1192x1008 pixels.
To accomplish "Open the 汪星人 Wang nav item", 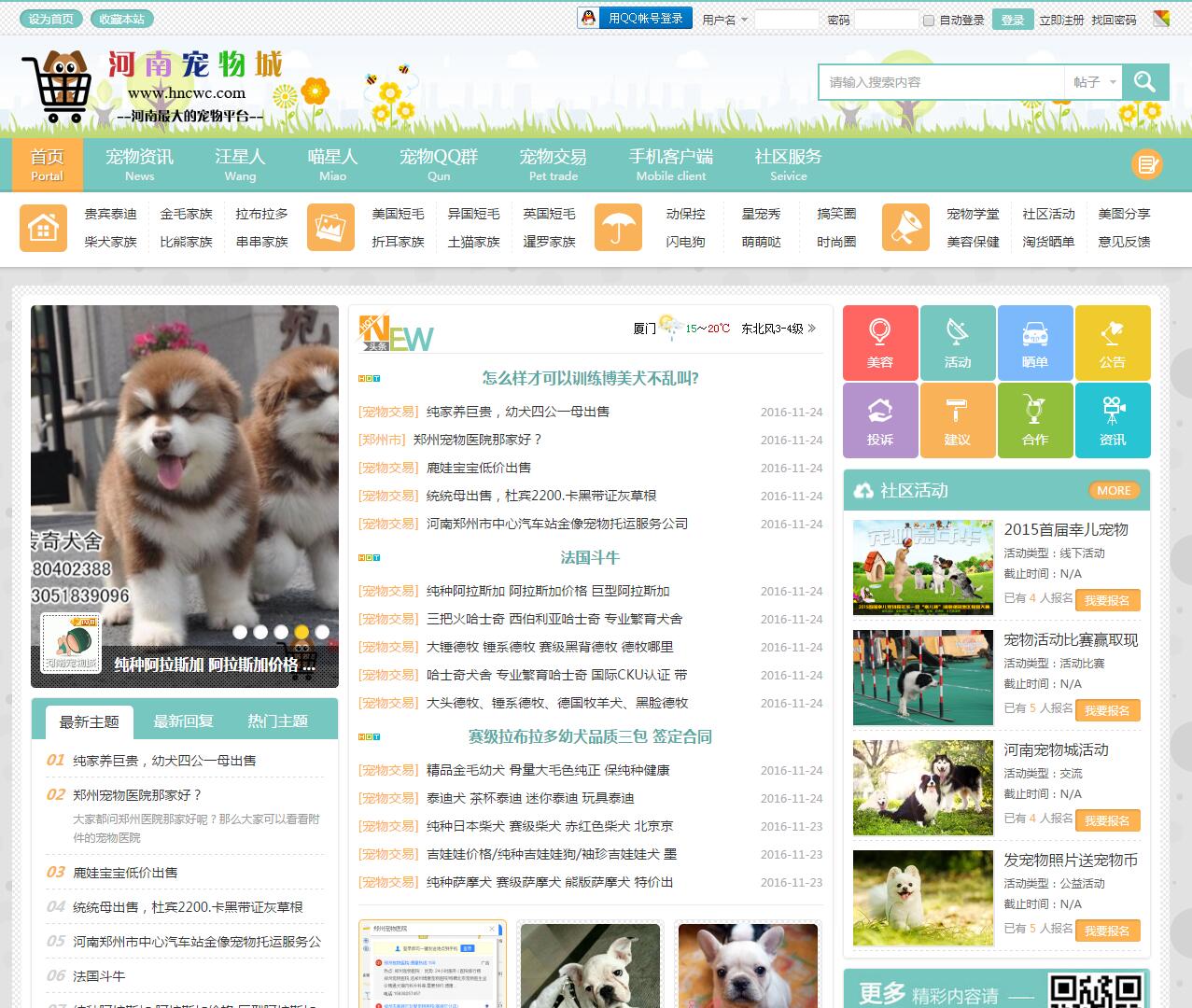I will [x=240, y=164].
